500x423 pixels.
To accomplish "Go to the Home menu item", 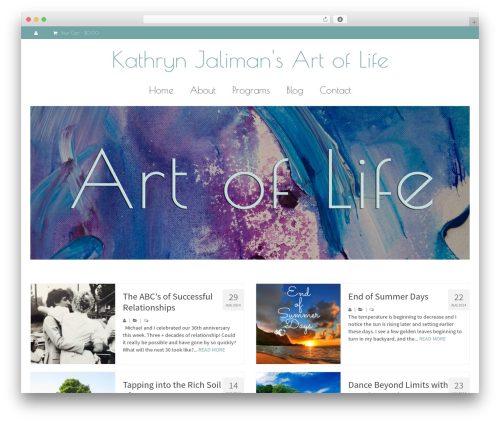I will [x=161, y=90].
